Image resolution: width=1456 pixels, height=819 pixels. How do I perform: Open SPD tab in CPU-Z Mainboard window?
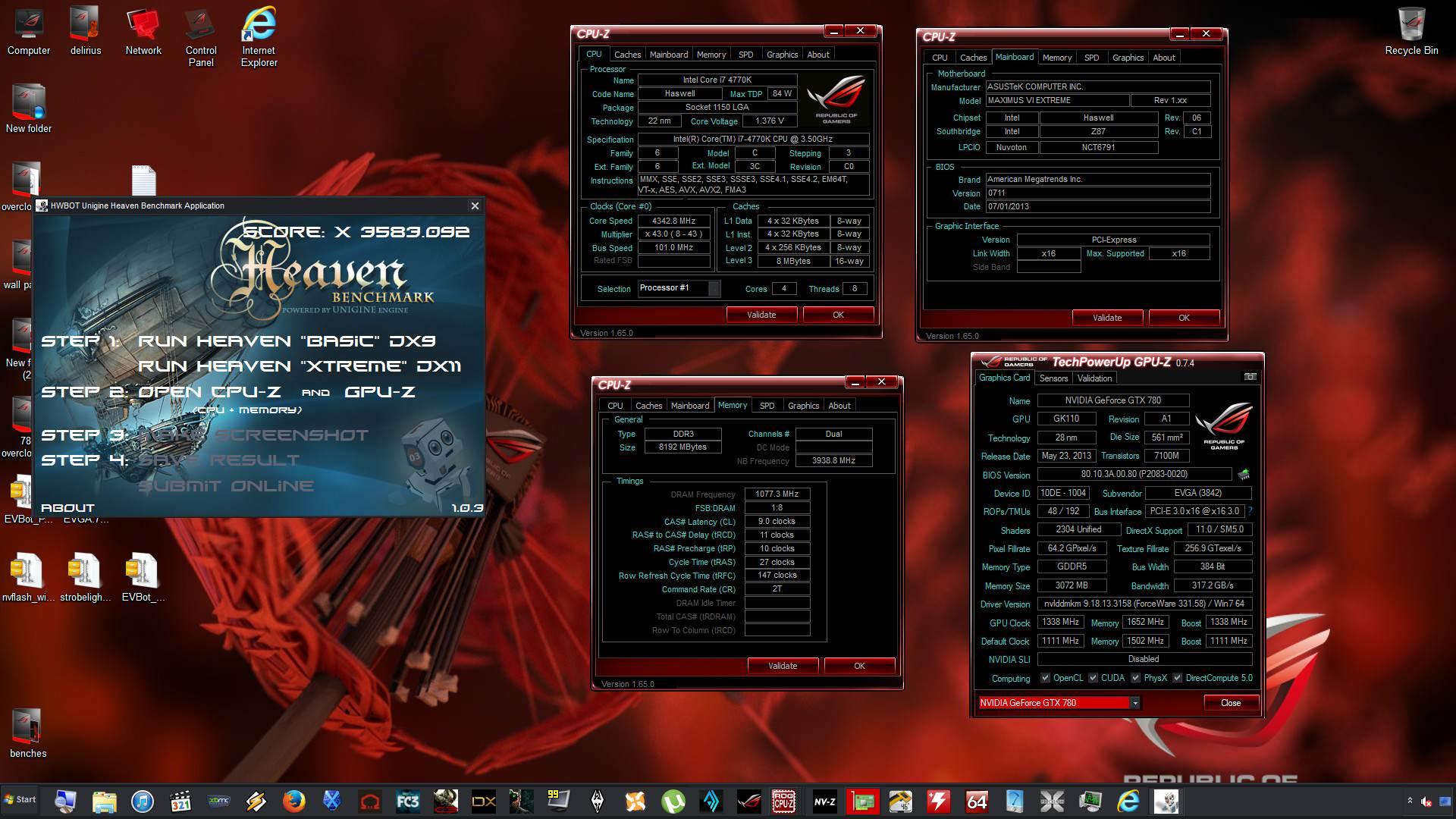pos(1091,58)
